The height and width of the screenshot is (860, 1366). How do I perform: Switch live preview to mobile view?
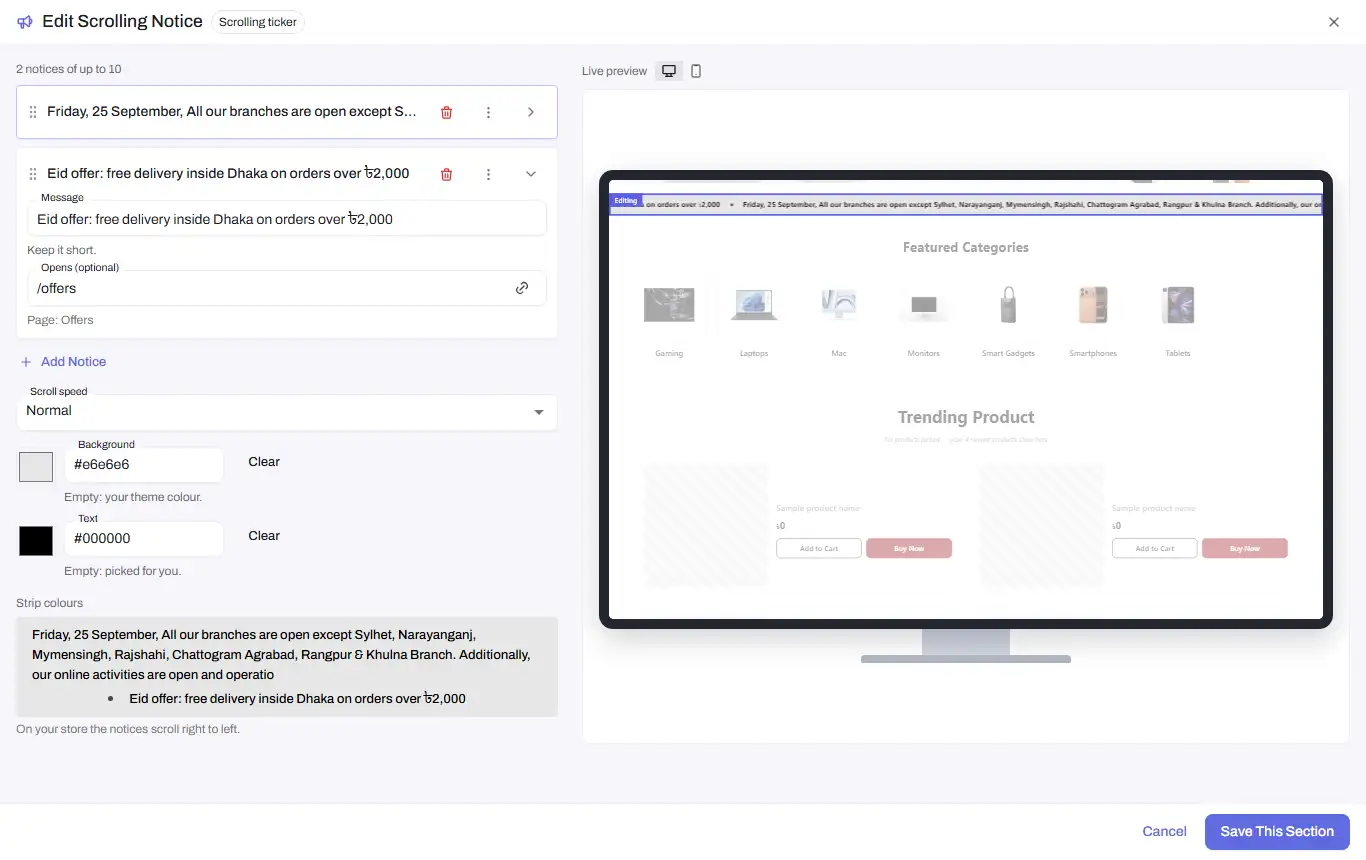[x=696, y=71]
